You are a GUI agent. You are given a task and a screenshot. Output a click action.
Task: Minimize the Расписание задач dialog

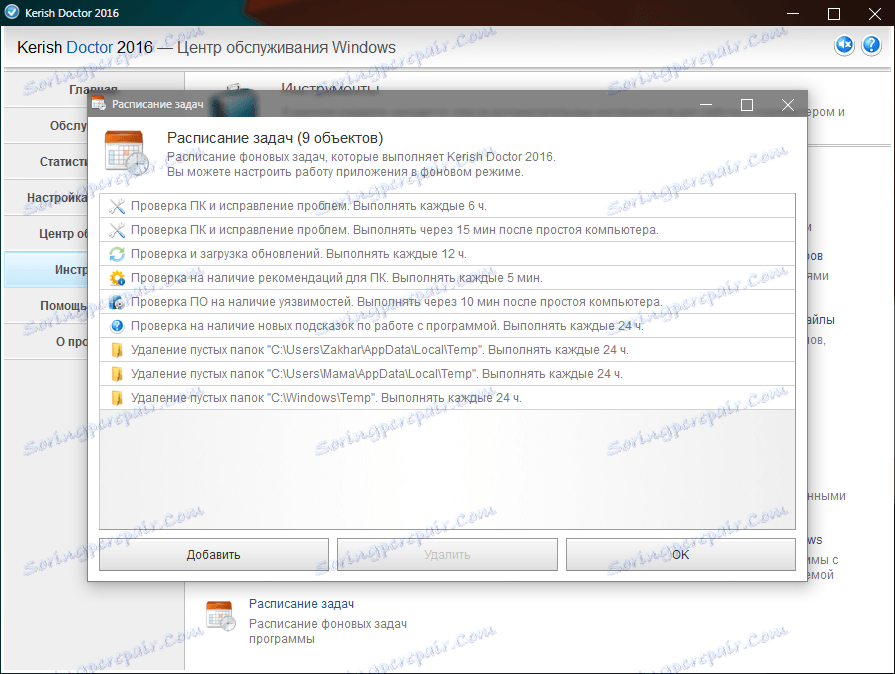point(706,104)
